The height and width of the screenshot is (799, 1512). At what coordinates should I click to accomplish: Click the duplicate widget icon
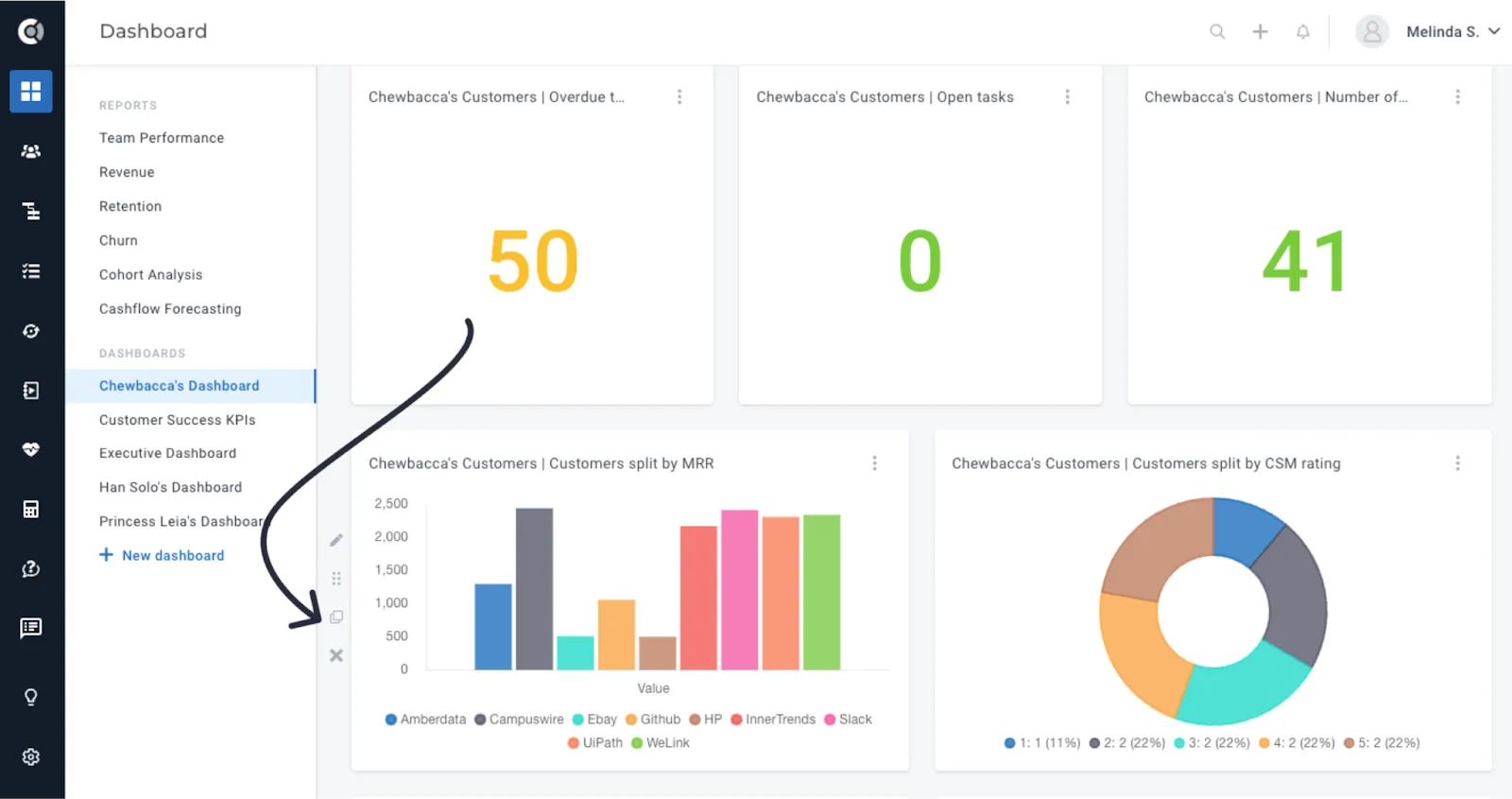(336, 617)
